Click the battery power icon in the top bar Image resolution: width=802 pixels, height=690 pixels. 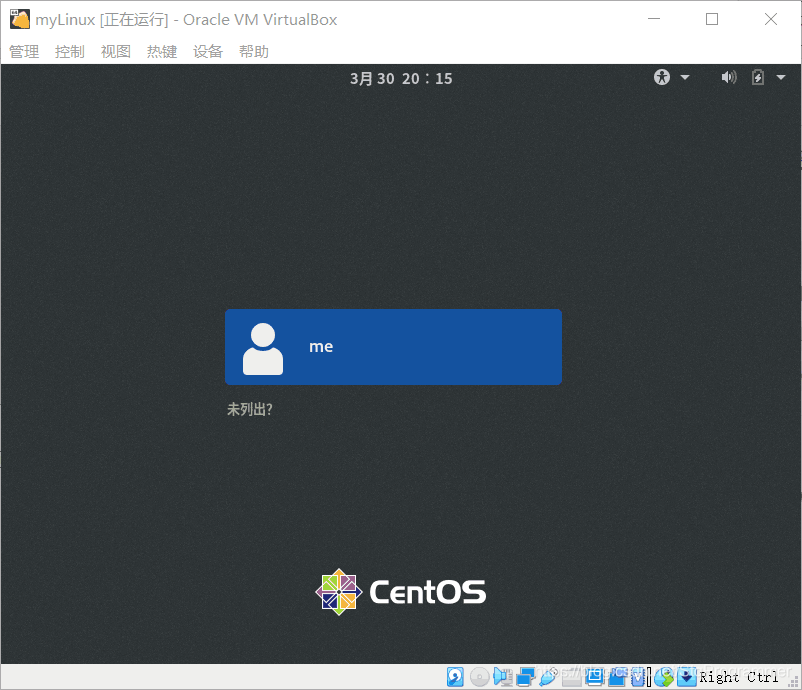pyautogui.click(x=758, y=77)
